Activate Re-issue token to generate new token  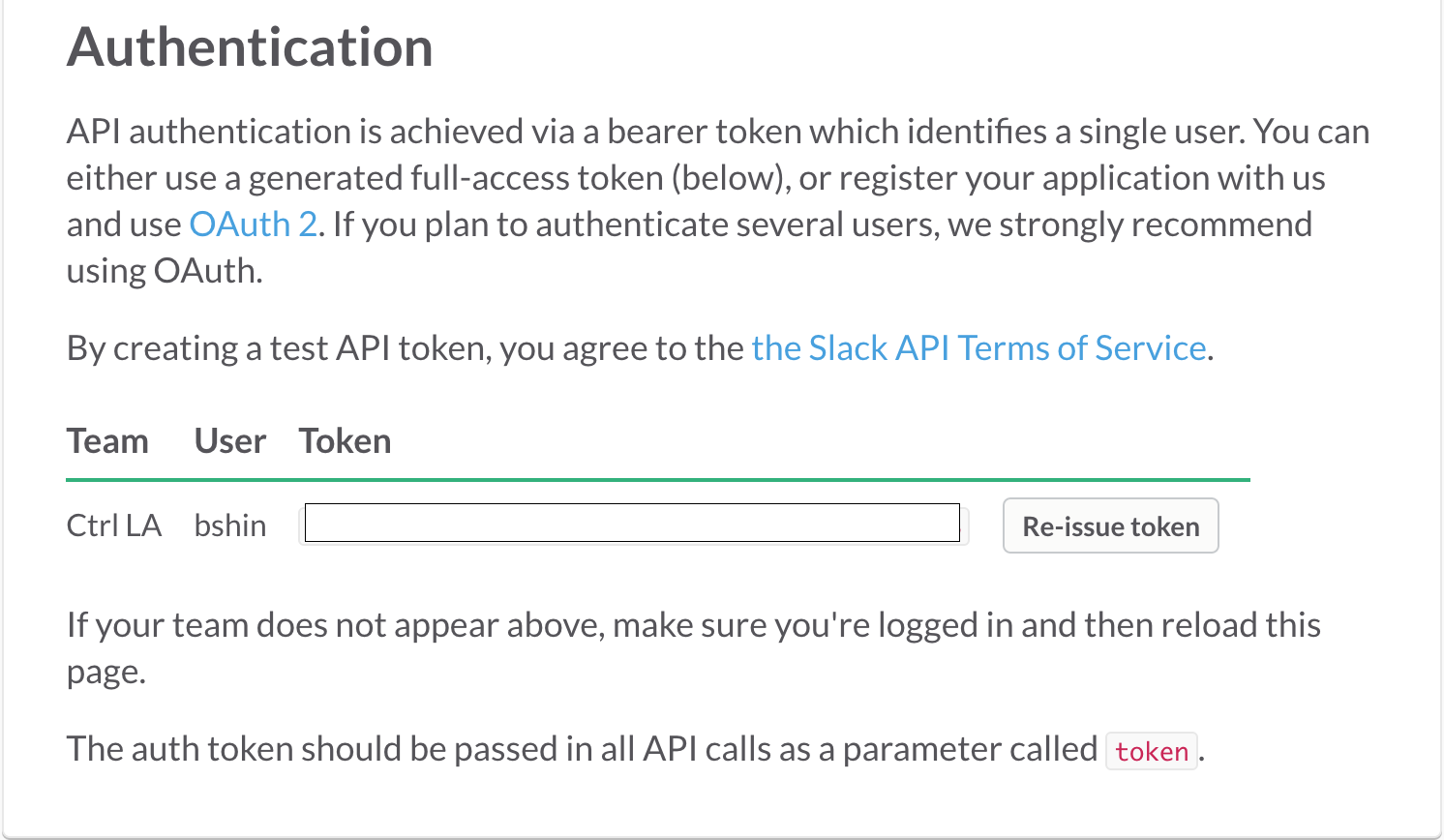pyautogui.click(x=1110, y=525)
